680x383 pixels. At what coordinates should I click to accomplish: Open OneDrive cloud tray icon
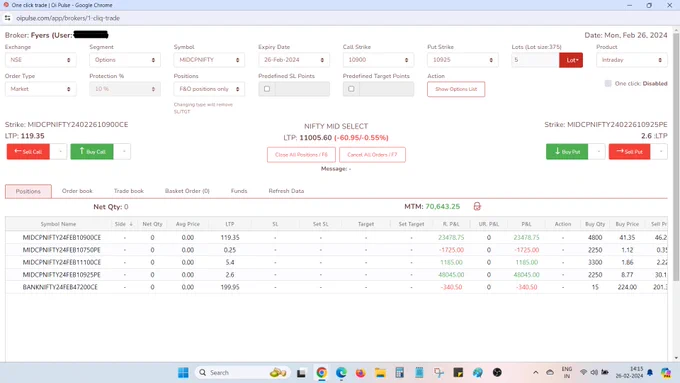point(550,373)
